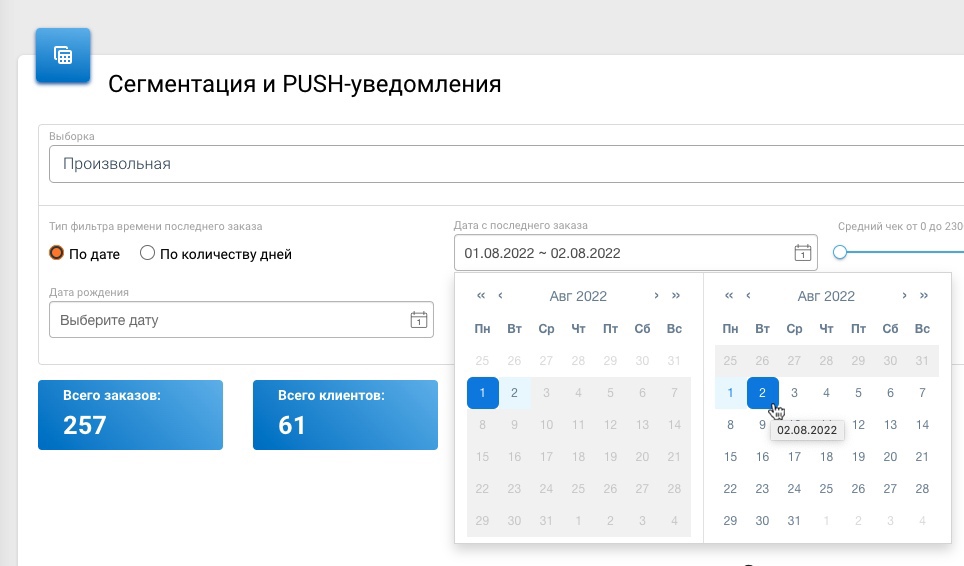Image resolution: width=964 pixels, height=566 pixels.
Task: Pick day 31 in the right calendar
Action: [x=794, y=521]
